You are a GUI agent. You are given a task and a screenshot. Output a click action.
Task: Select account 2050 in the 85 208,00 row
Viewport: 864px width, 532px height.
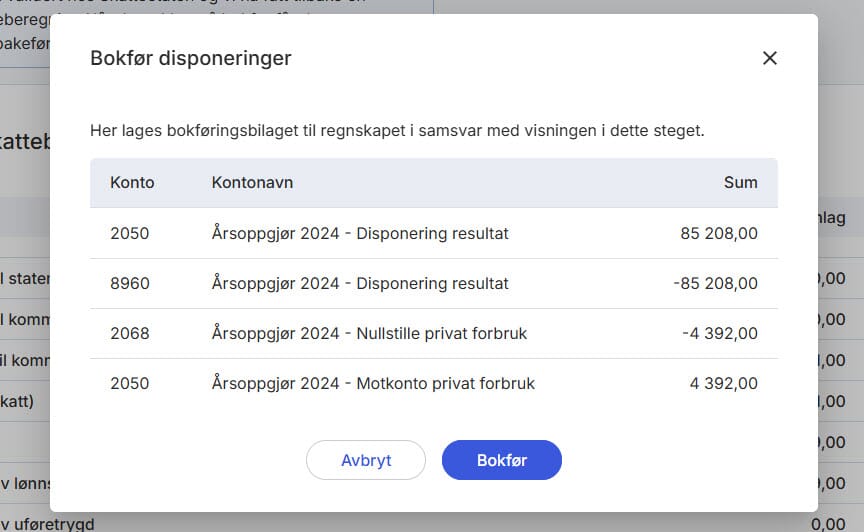point(130,234)
